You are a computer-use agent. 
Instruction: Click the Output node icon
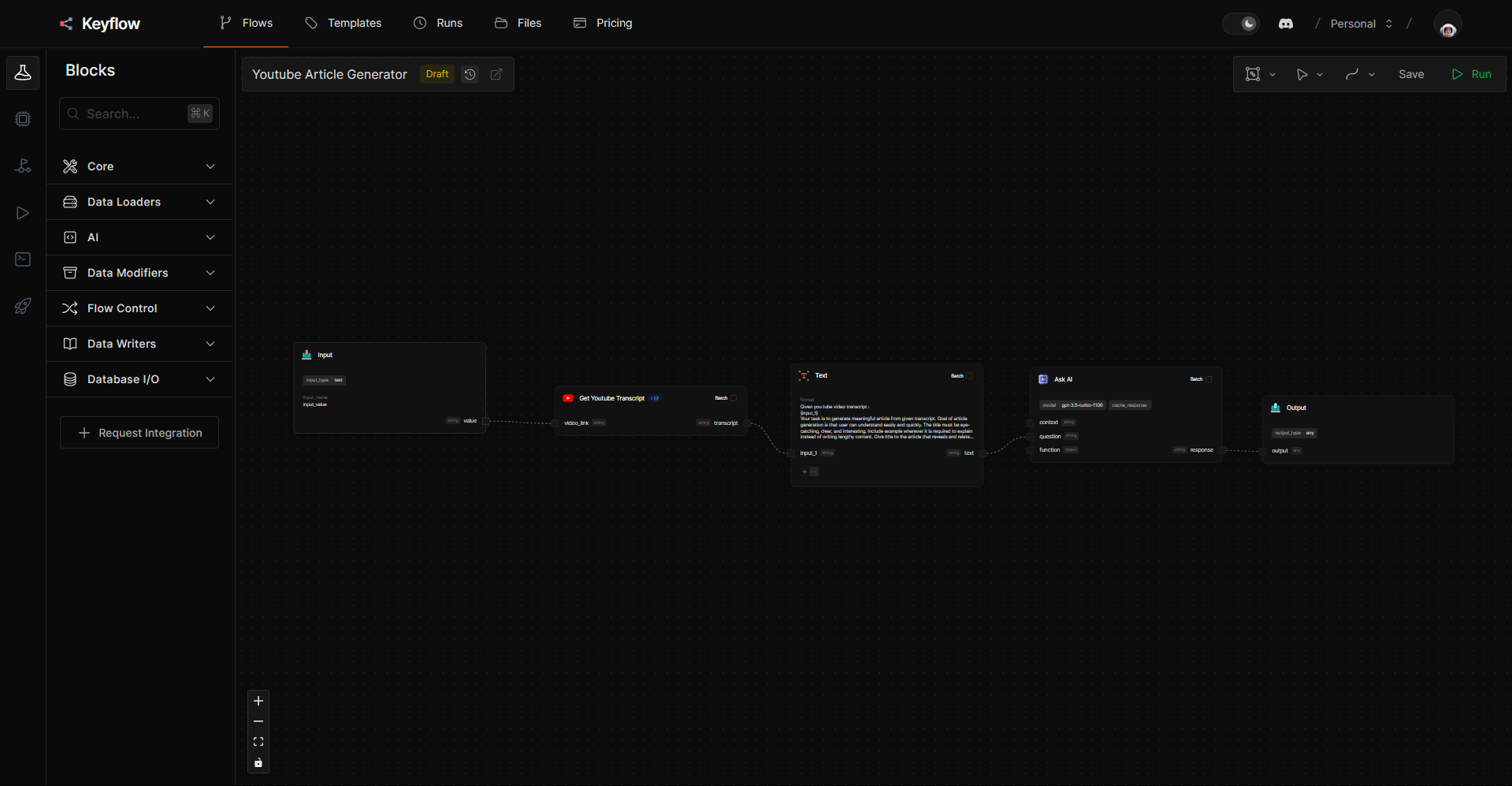click(1276, 408)
